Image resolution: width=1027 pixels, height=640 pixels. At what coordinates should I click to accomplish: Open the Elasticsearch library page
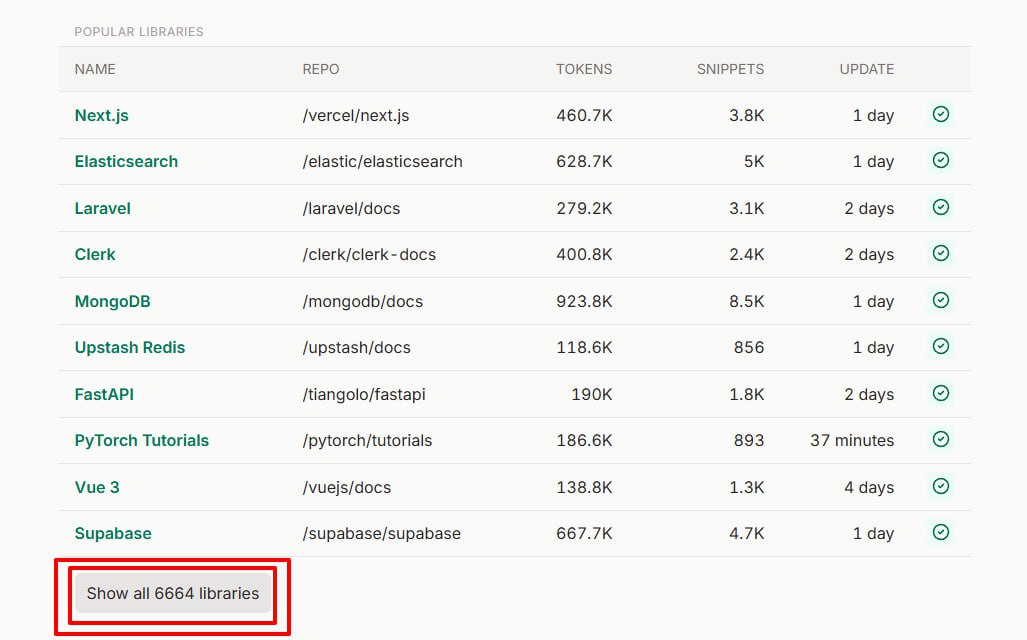[126, 161]
